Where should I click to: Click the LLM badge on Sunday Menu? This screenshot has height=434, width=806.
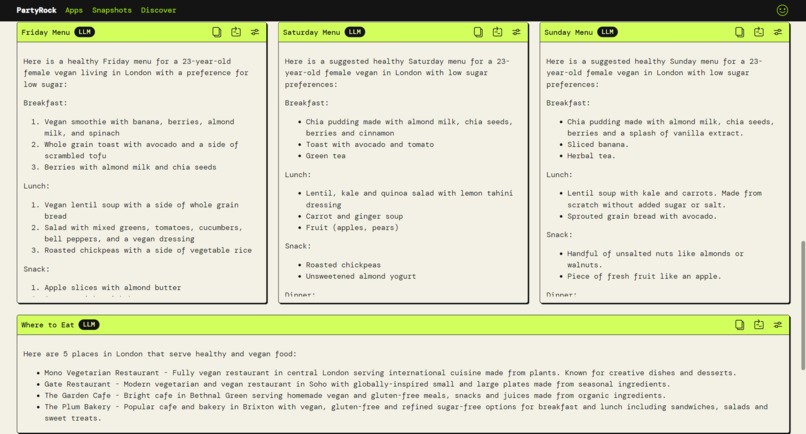point(608,32)
